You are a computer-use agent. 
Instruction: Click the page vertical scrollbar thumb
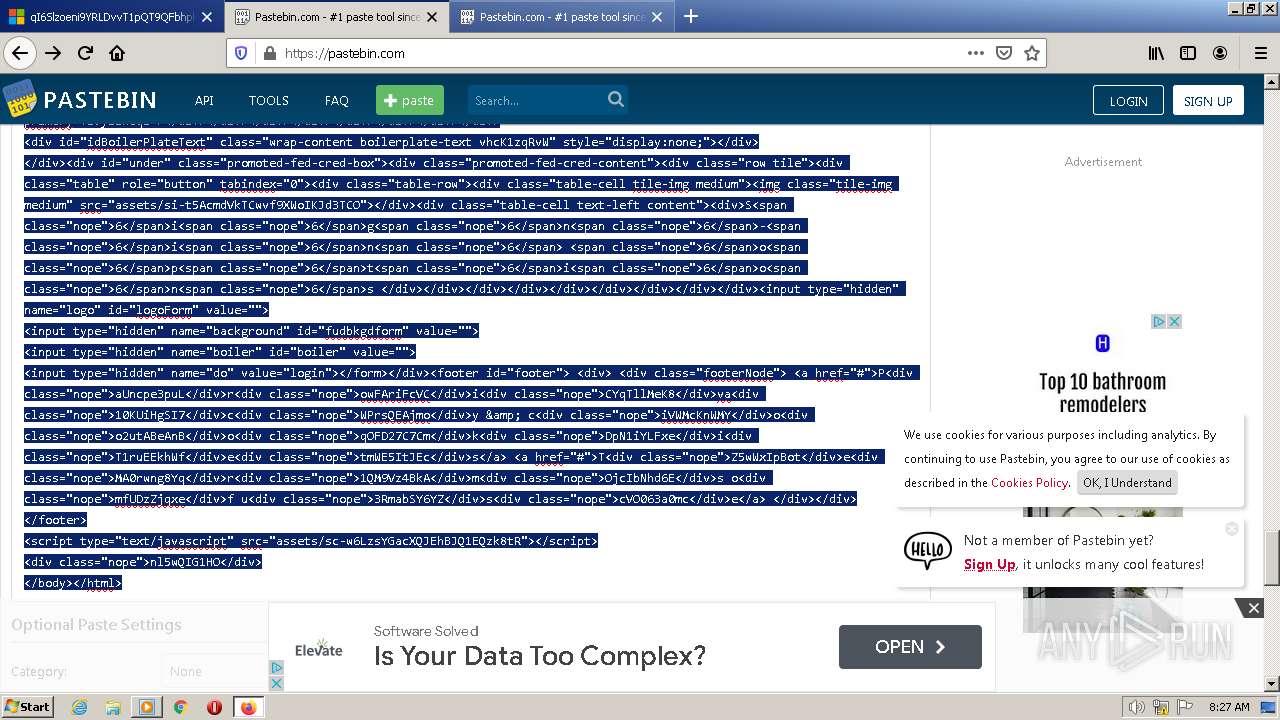pyautogui.click(x=1272, y=557)
